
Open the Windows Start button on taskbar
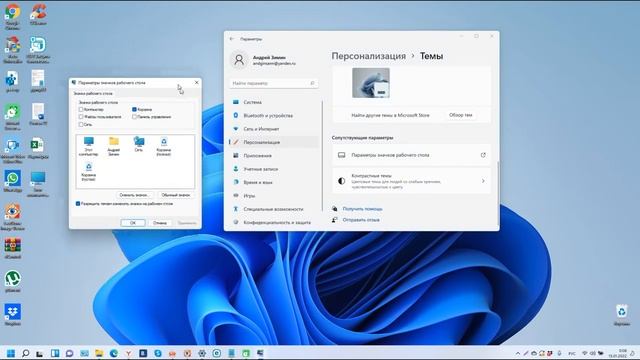(x=11, y=353)
